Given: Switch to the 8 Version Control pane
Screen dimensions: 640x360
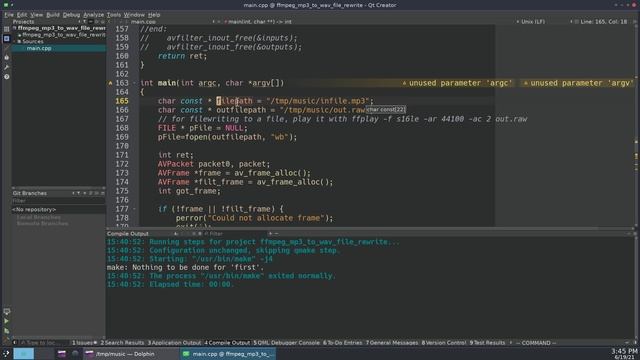Looking at the screenshot, I should pos(444,343).
